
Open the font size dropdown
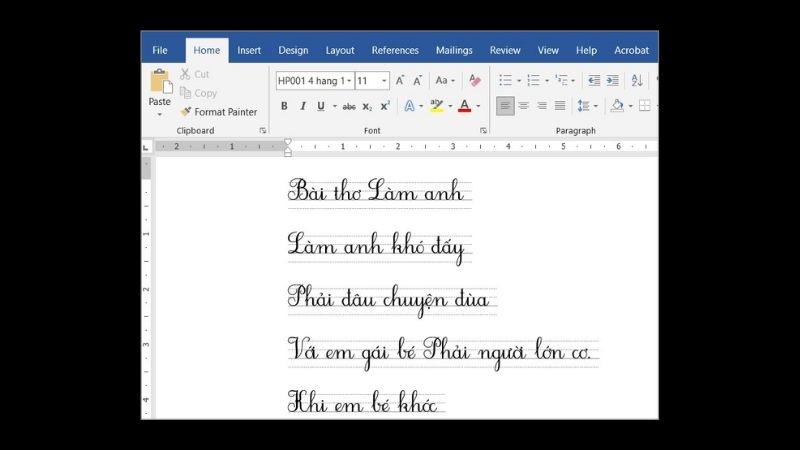tap(385, 81)
